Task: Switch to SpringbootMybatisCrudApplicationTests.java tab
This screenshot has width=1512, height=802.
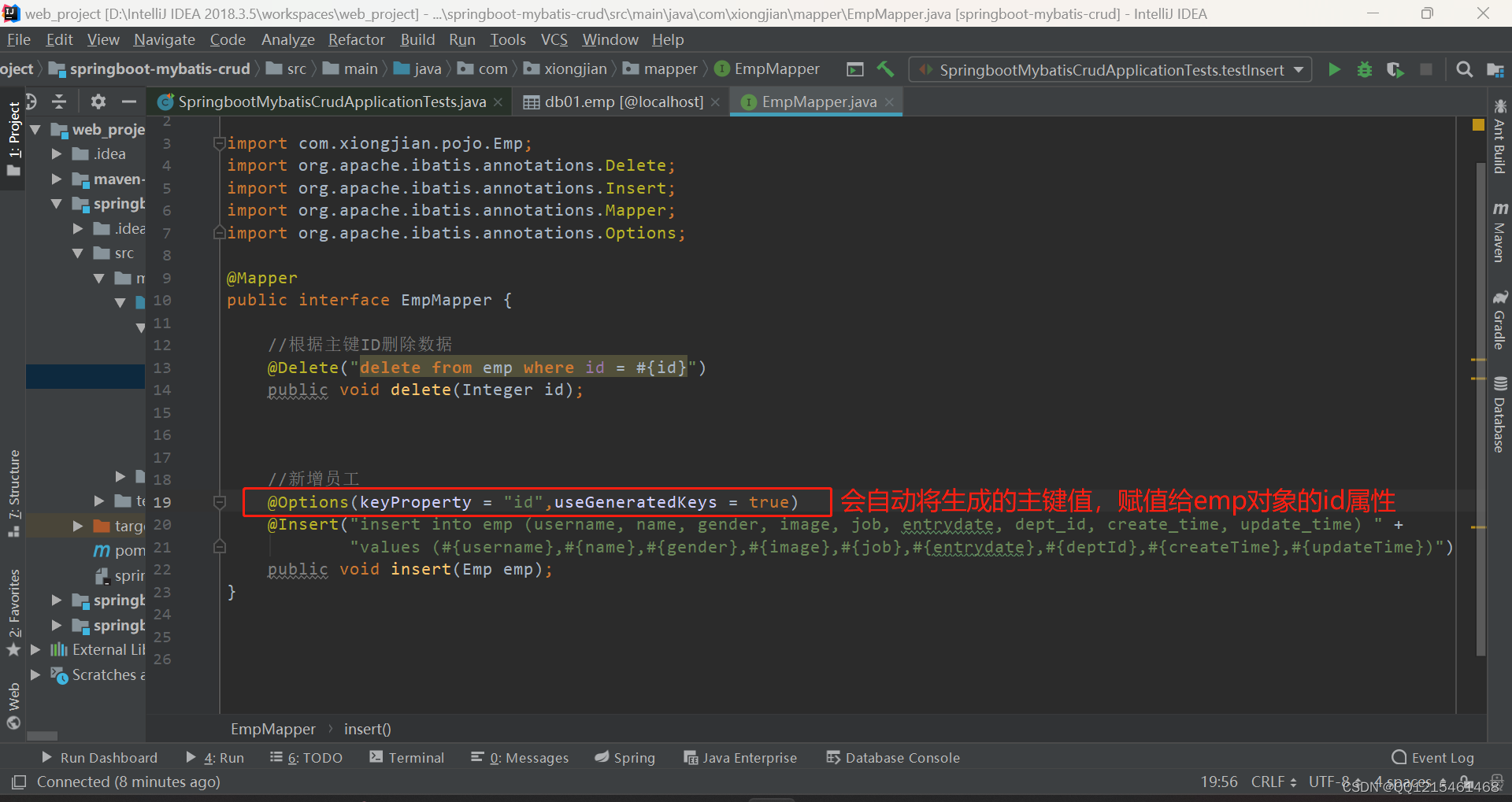Action: (331, 102)
